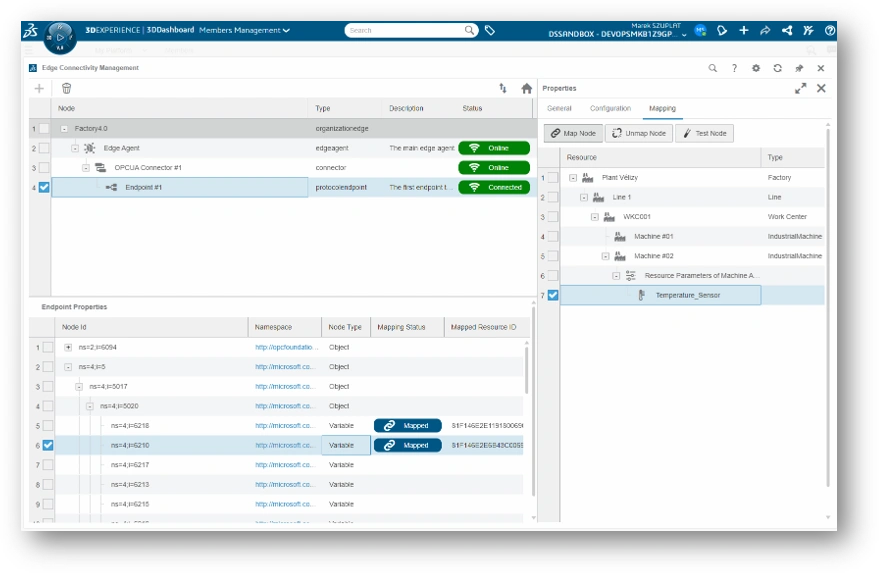The height and width of the screenshot is (573, 879).
Task: Click search magnifier in widget header
Action: [x=713, y=68]
